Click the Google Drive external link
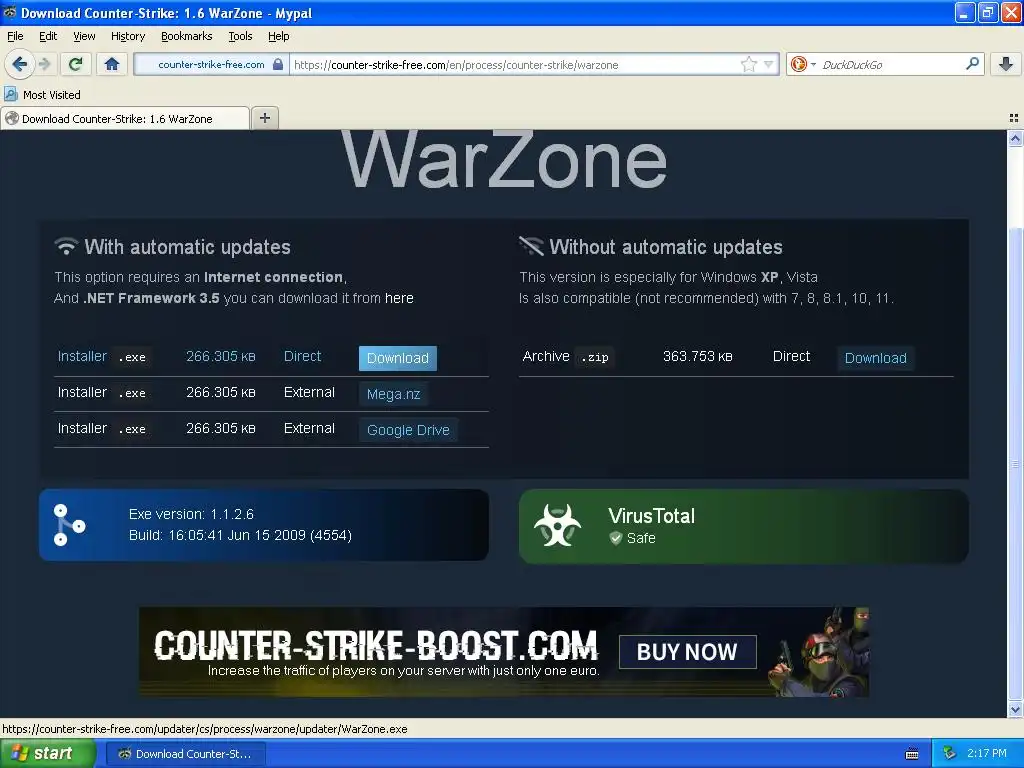 (x=408, y=430)
